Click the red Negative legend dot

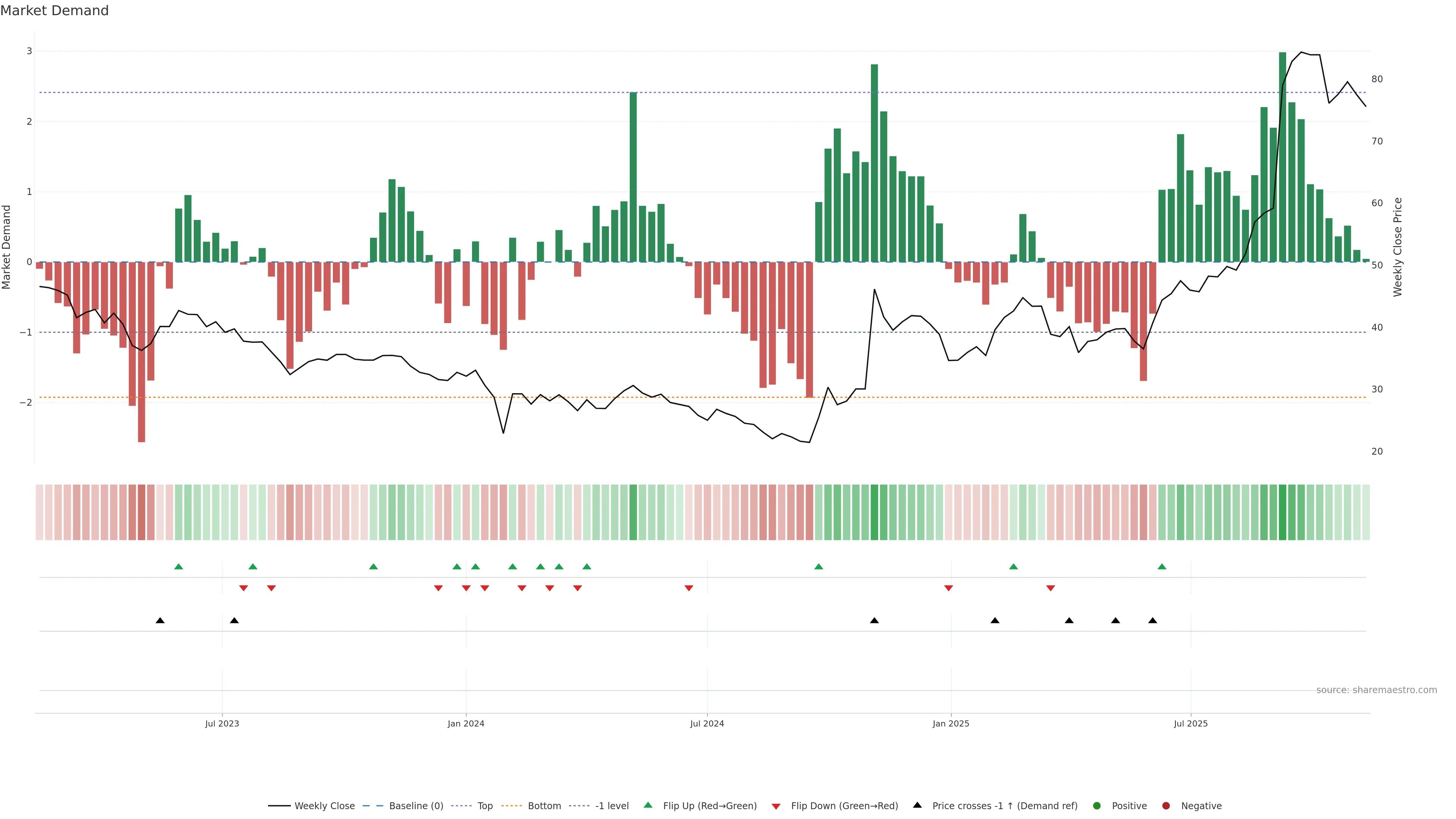tap(1166, 806)
